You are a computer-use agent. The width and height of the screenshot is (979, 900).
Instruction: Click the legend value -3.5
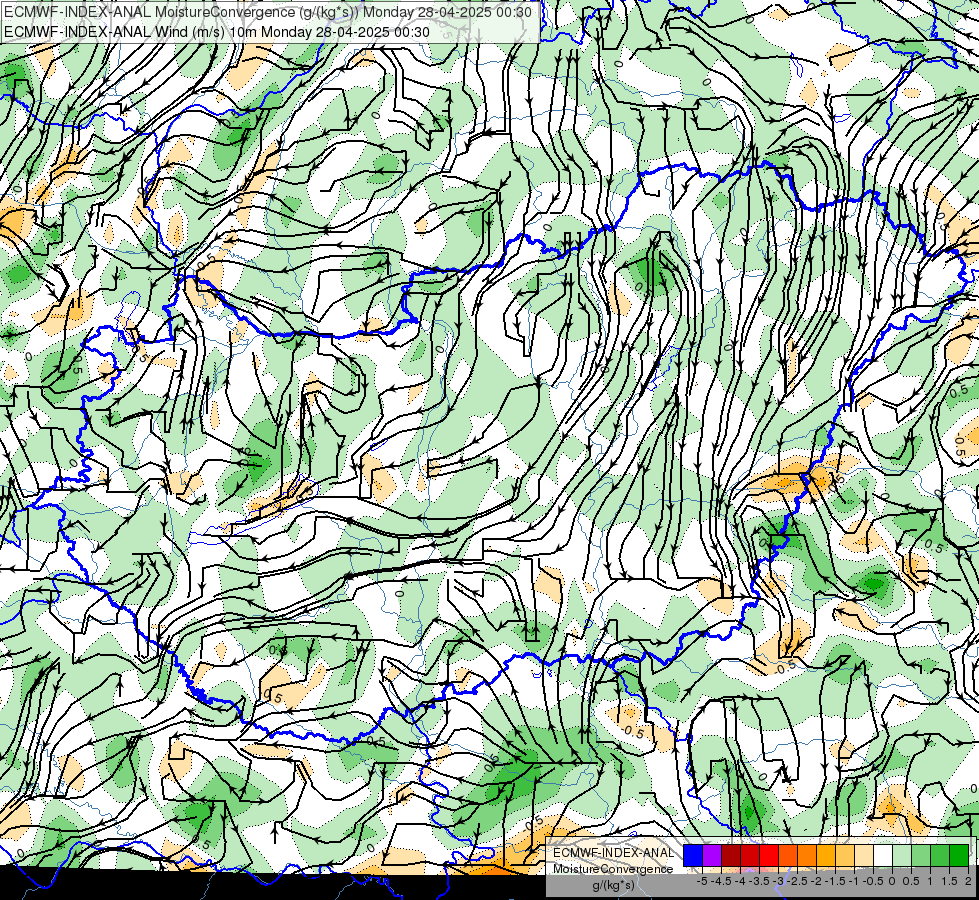759,881
